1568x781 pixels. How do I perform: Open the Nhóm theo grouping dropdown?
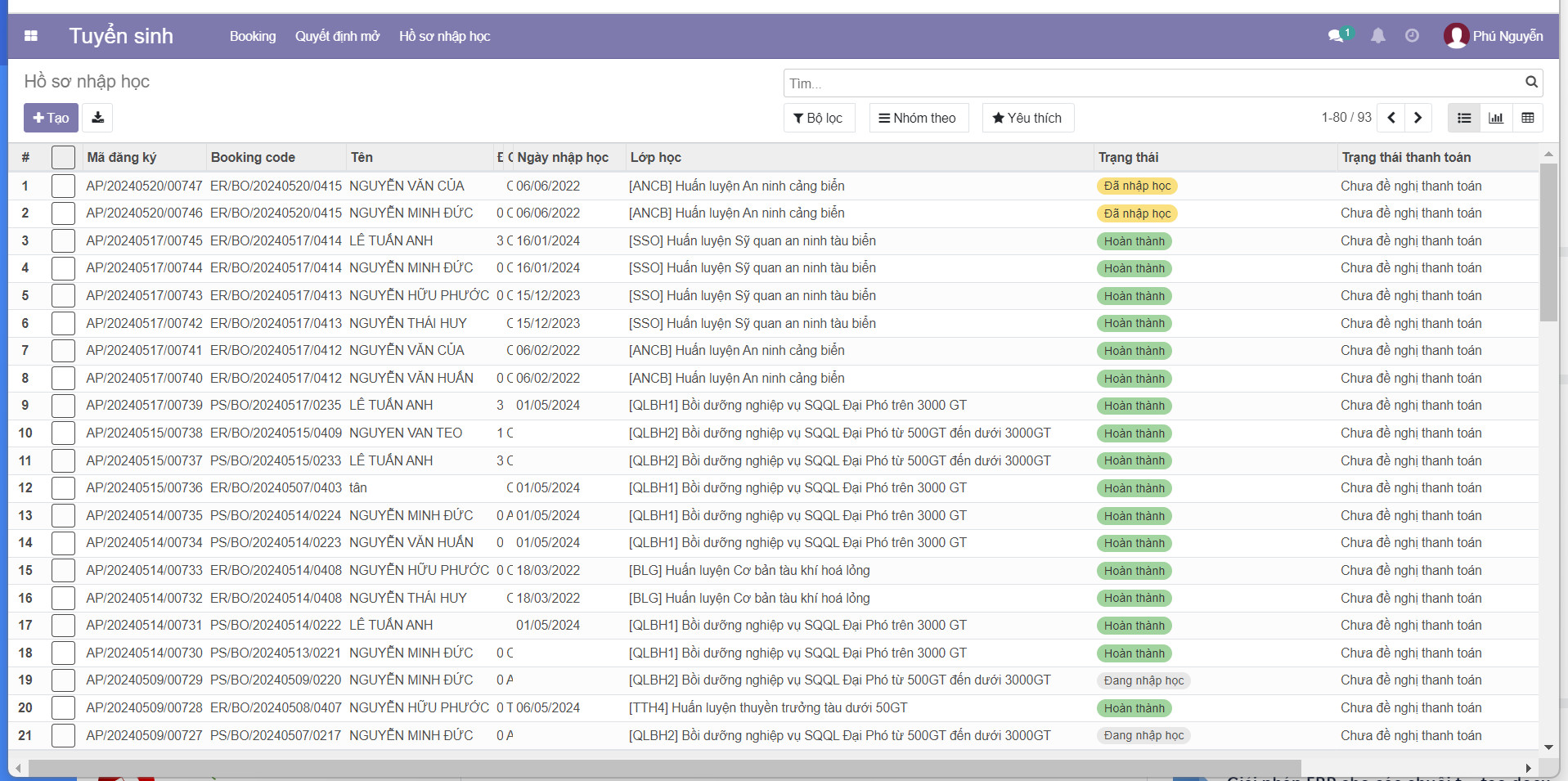pyautogui.click(x=918, y=118)
